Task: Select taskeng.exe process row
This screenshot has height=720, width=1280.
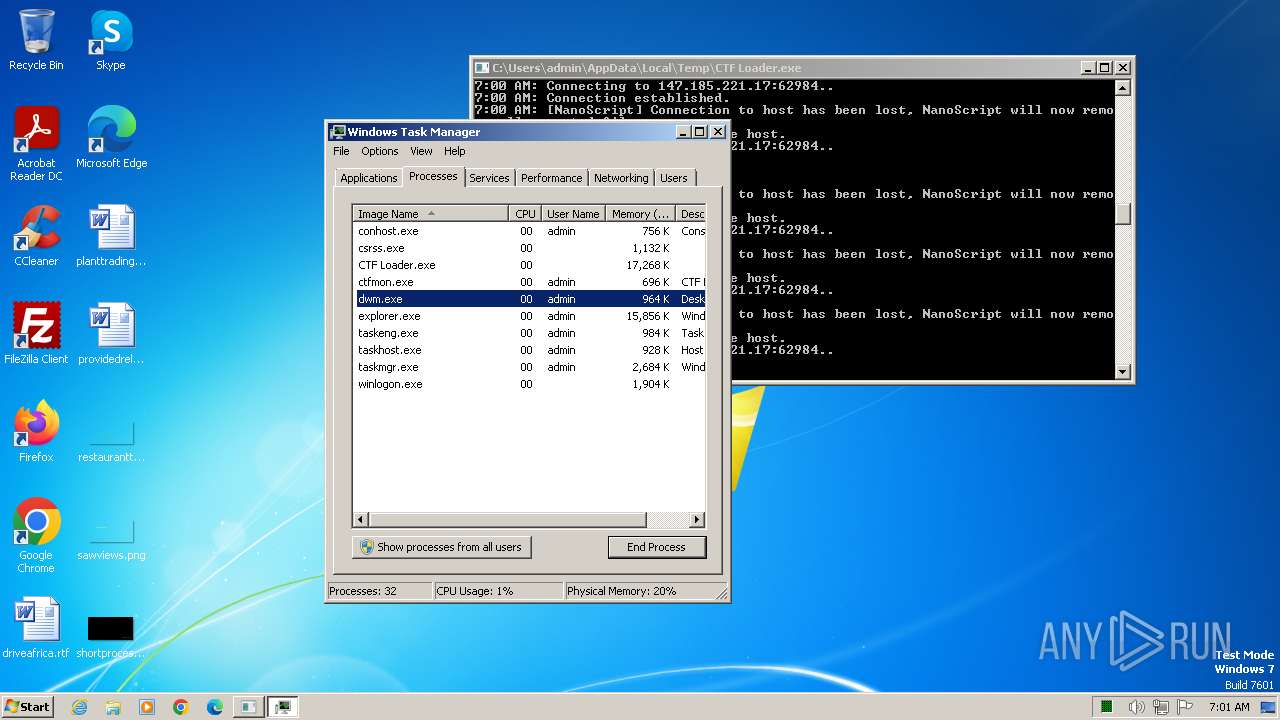Action: [x=530, y=333]
